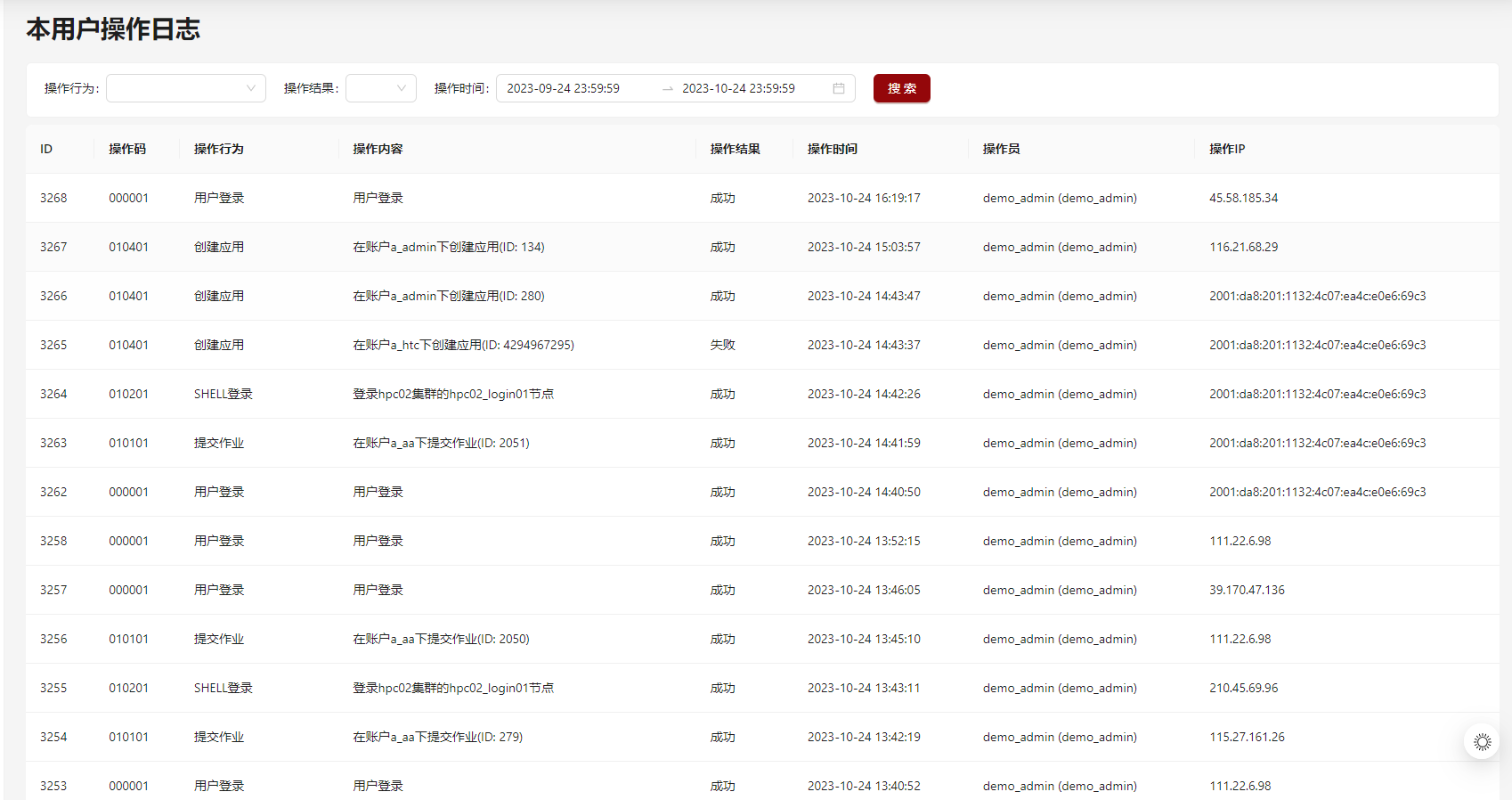Image resolution: width=1512 pixels, height=800 pixels.
Task: Click the ID column header
Action: [x=46, y=149]
